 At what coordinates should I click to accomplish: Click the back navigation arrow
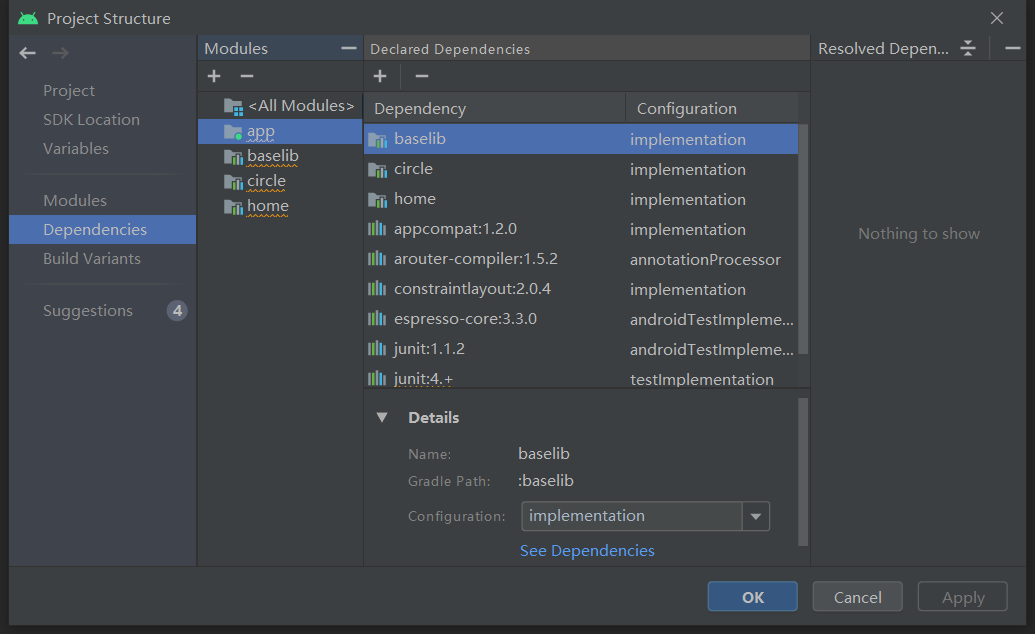point(27,53)
